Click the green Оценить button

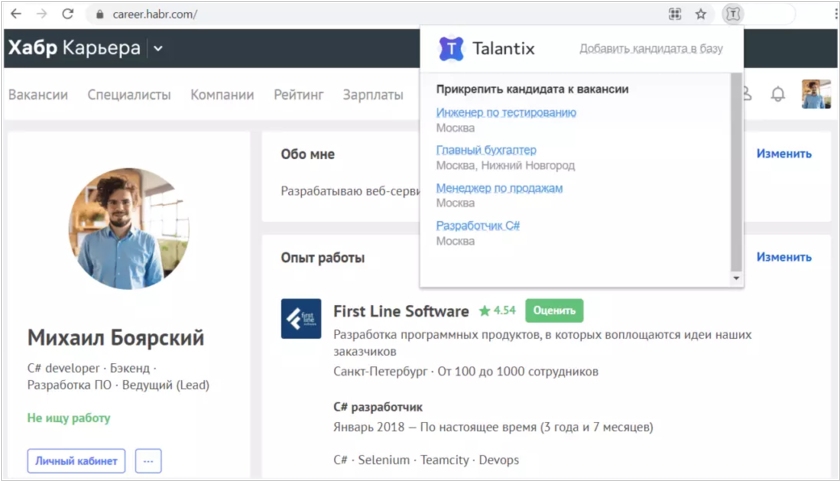click(x=554, y=311)
